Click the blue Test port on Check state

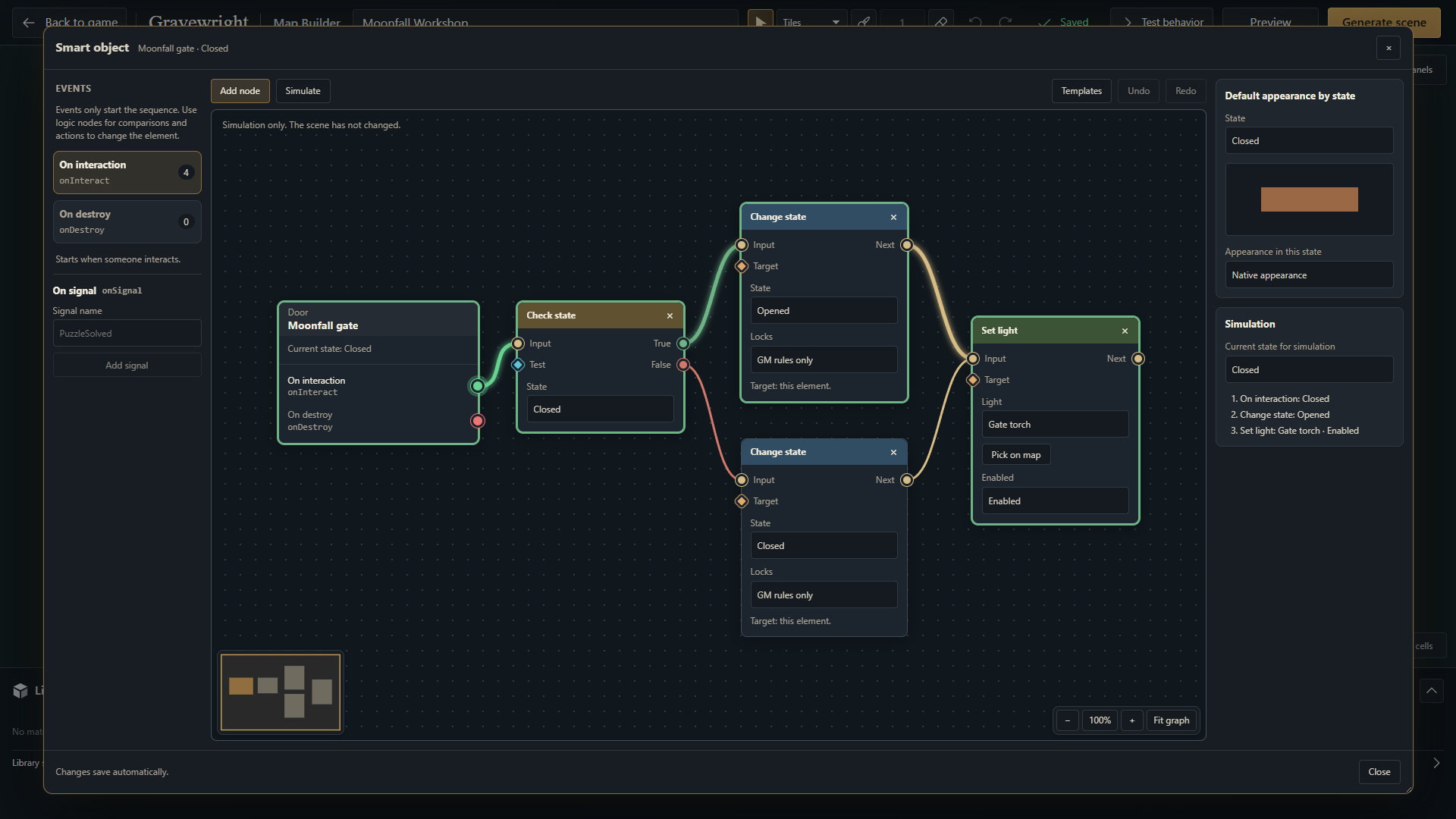[x=518, y=365]
